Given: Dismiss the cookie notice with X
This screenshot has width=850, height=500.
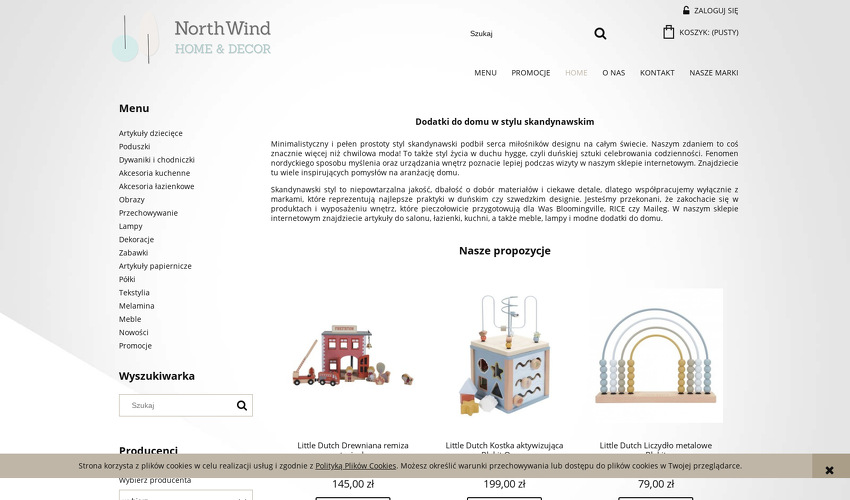Looking at the screenshot, I should tap(829, 470).
